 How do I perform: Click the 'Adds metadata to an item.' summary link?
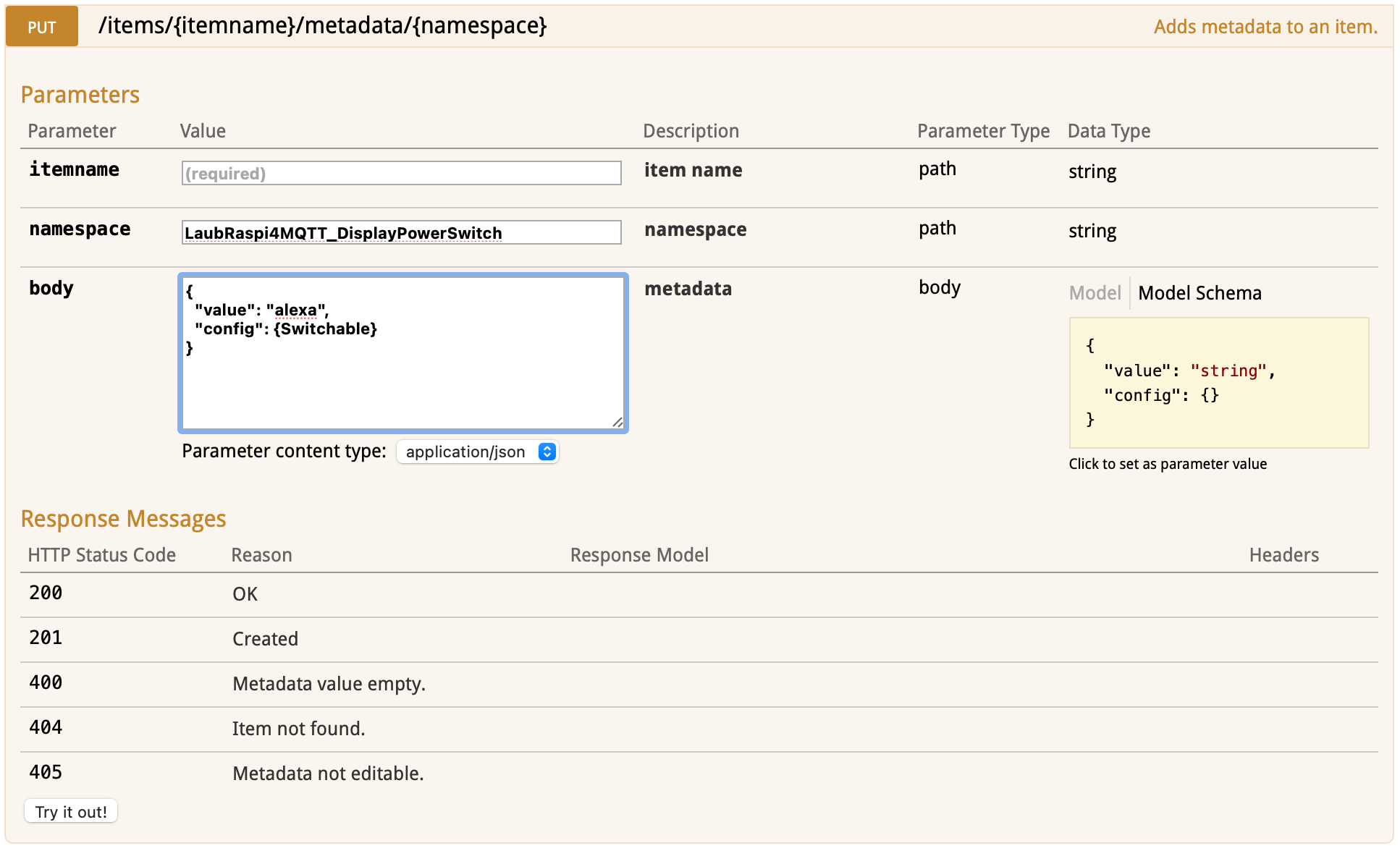[1265, 27]
